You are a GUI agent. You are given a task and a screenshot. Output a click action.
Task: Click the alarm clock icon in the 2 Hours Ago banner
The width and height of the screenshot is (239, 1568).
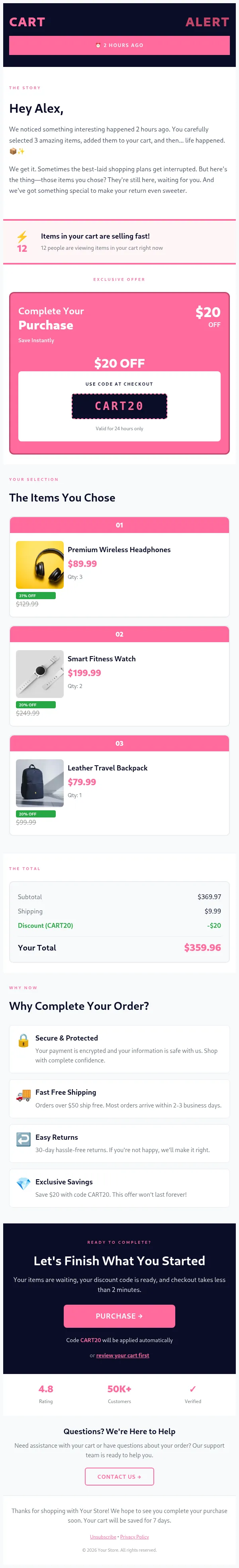coord(97,45)
